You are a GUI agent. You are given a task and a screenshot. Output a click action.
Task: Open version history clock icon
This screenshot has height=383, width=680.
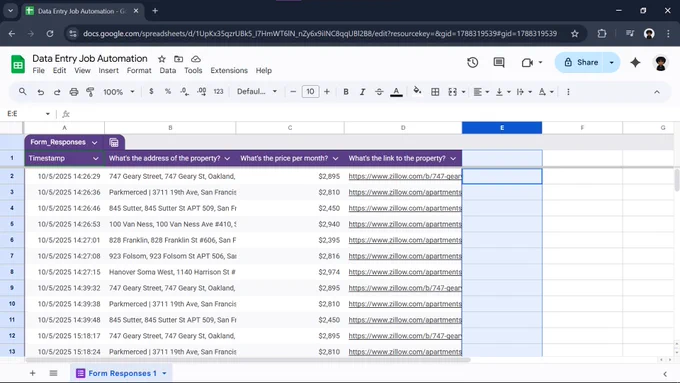pos(473,62)
